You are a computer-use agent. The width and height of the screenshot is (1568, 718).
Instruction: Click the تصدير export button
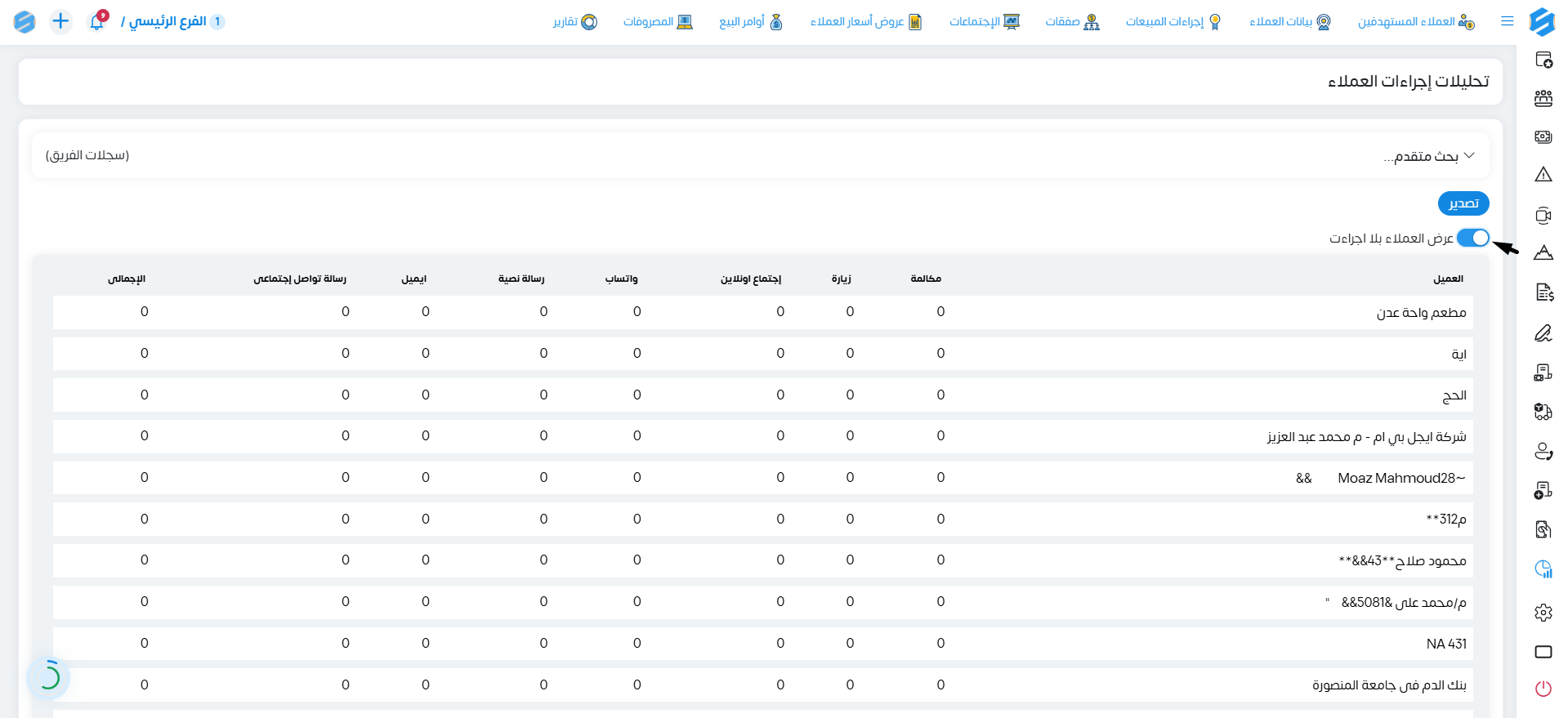1463,203
